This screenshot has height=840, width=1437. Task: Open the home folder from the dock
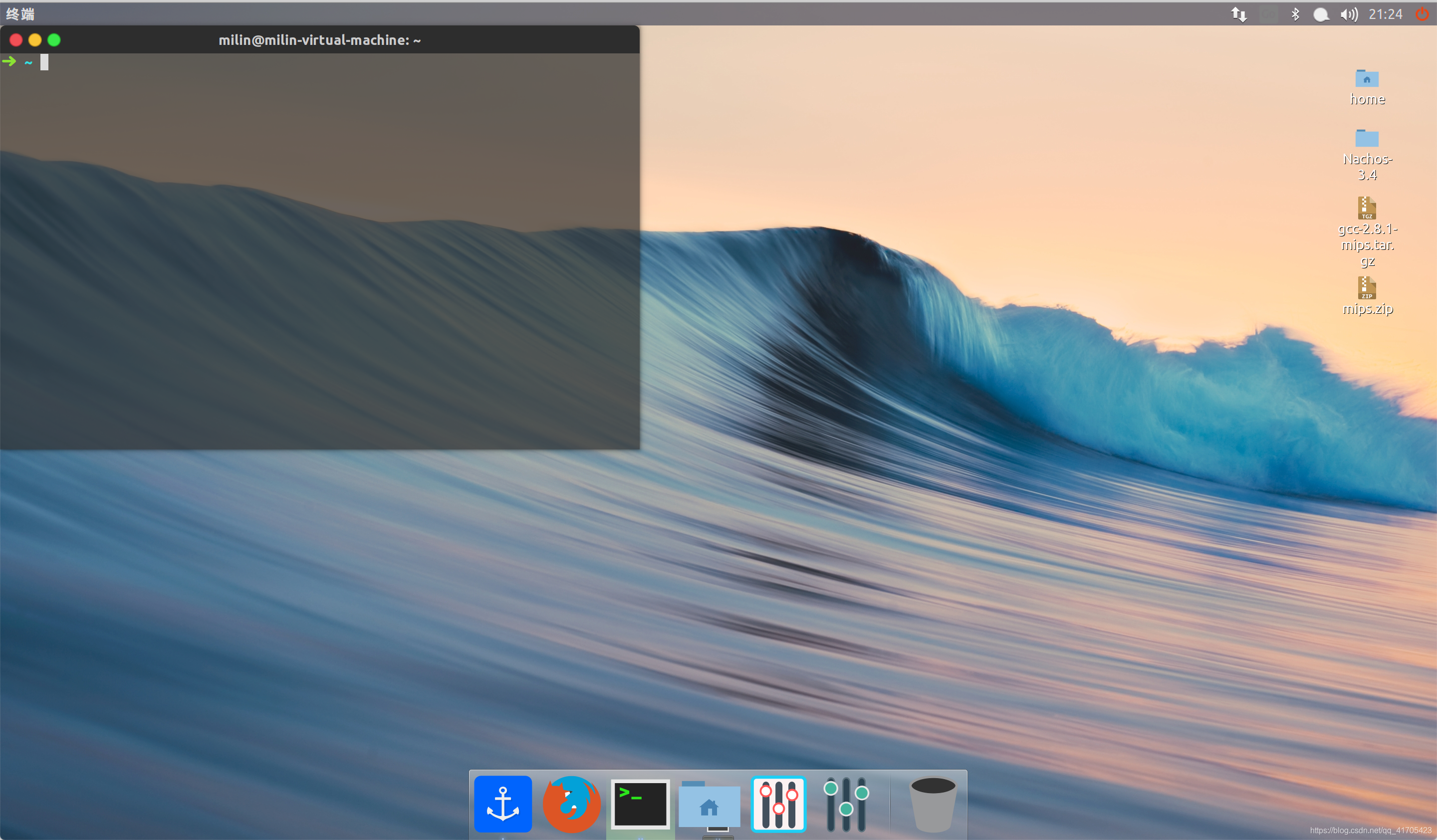click(709, 805)
